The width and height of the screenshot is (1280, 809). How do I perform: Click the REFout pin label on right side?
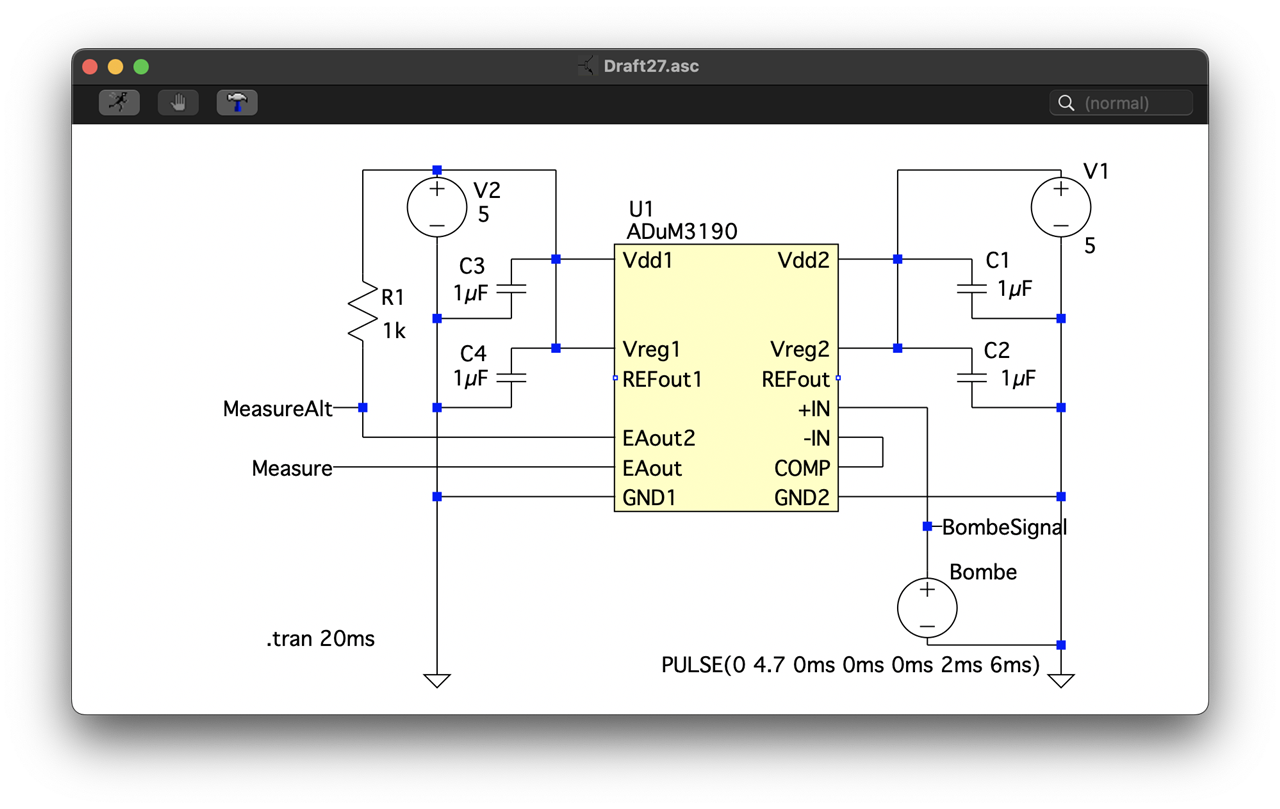[796, 380]
